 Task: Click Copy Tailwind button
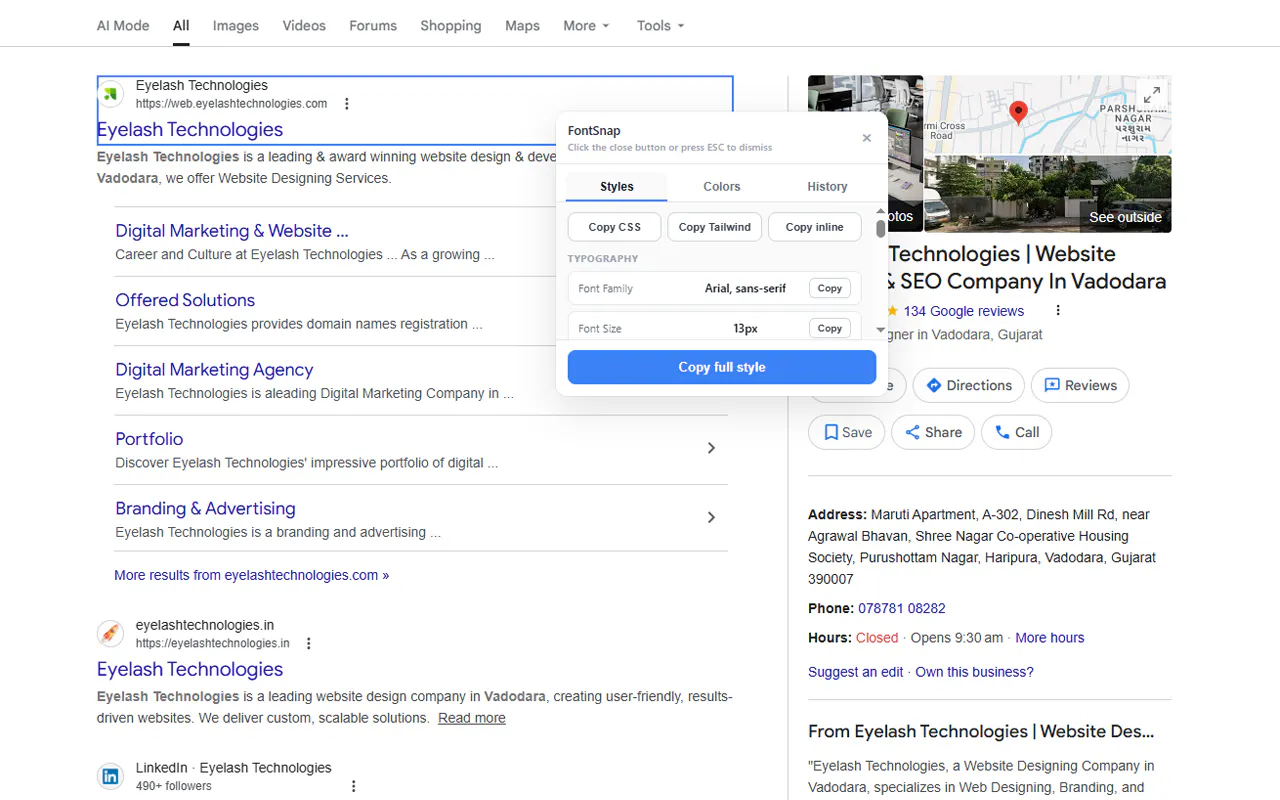(x=715, y=227)
